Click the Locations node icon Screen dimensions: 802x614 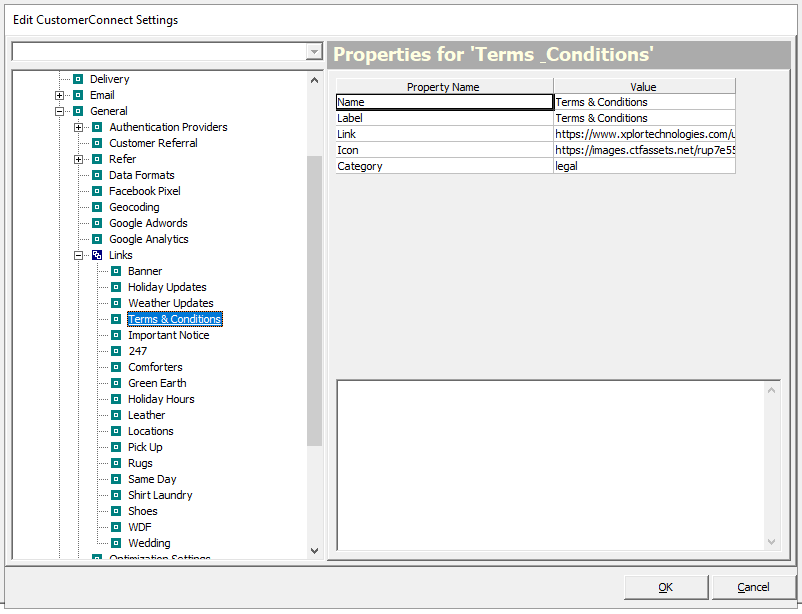(116, 431)
